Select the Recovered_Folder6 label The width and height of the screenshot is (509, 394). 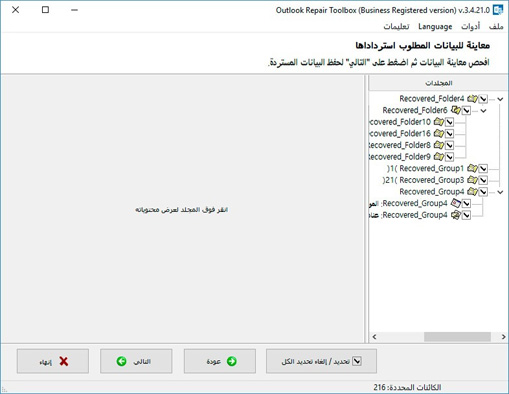(x=415, y=110)
